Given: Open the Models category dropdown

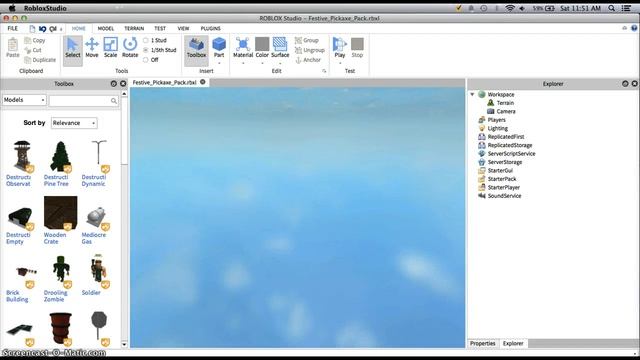Looking at the screenshot, I should click(x=24, y=100).
